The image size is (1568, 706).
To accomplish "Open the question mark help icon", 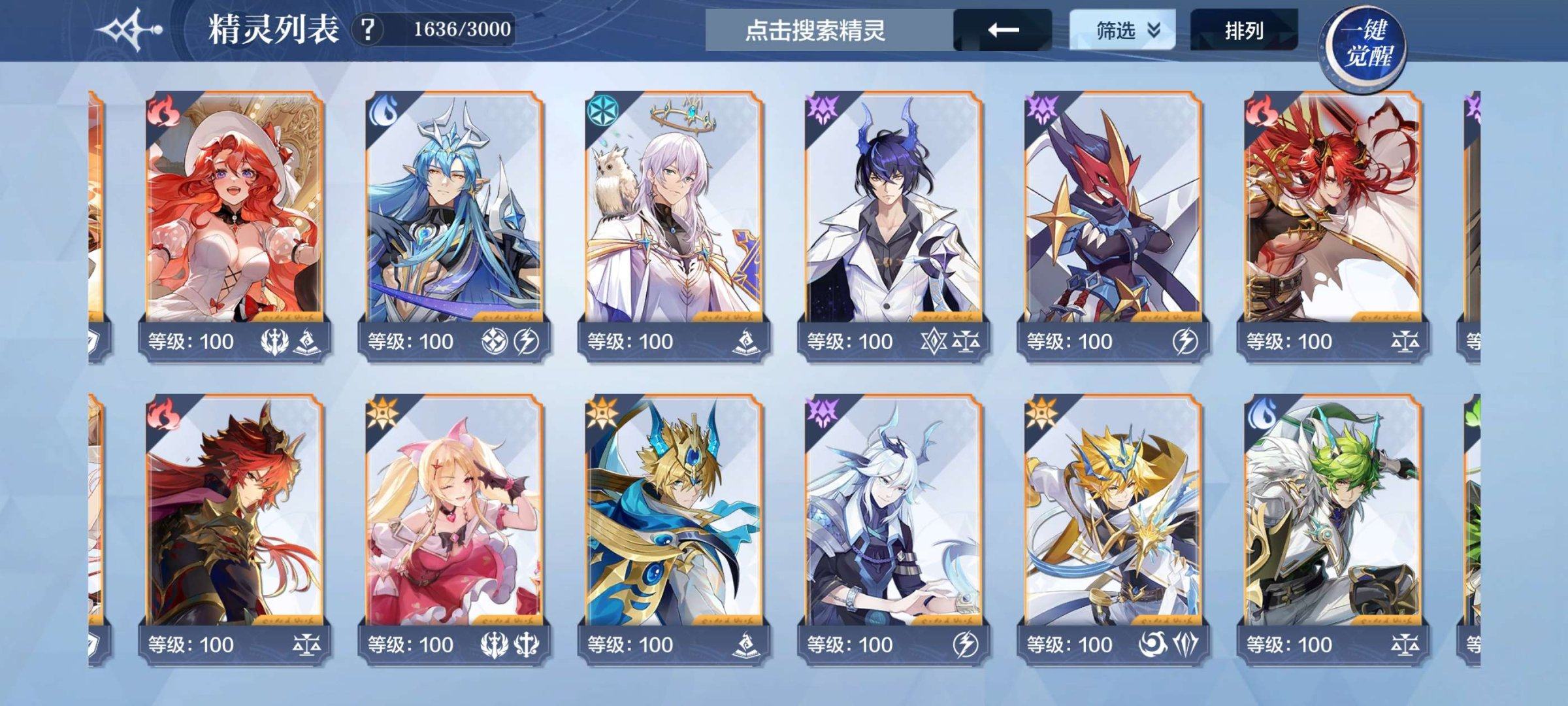I will coord(368,29).
